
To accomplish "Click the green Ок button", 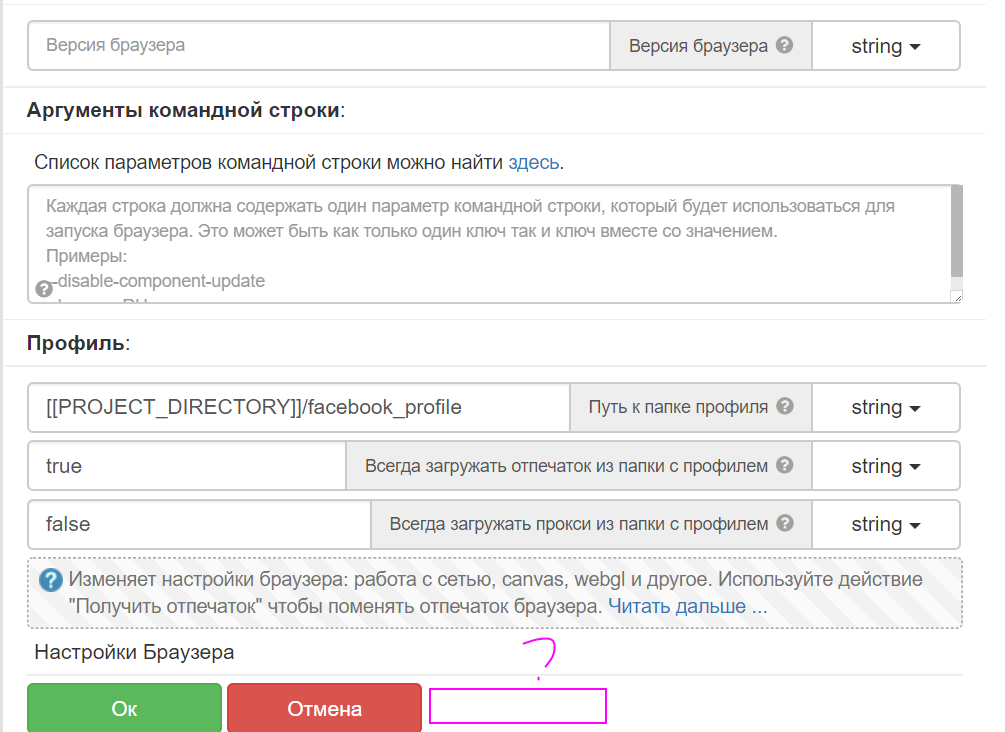I will 124,708.
